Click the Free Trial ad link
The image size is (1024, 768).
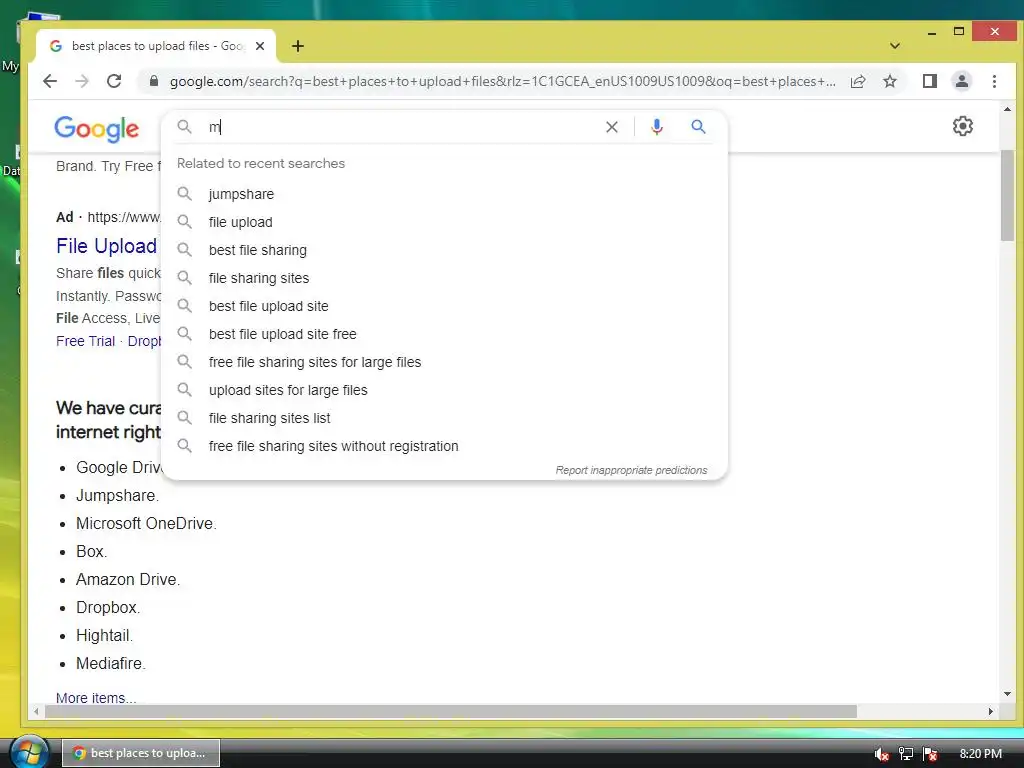(x=86, y=341)
